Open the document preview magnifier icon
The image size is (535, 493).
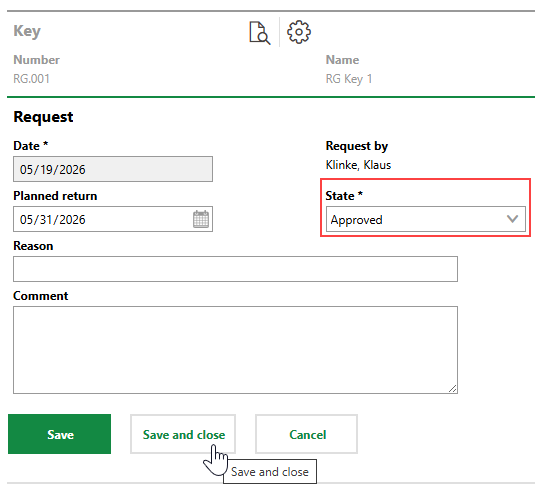click(x=260, y=33)
